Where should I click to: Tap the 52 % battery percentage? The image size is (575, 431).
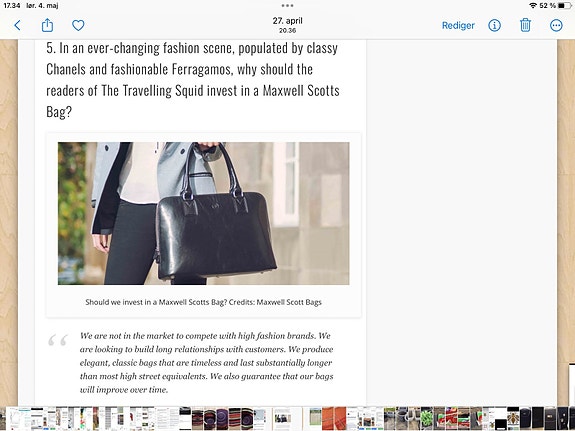(x=547, y=6)
